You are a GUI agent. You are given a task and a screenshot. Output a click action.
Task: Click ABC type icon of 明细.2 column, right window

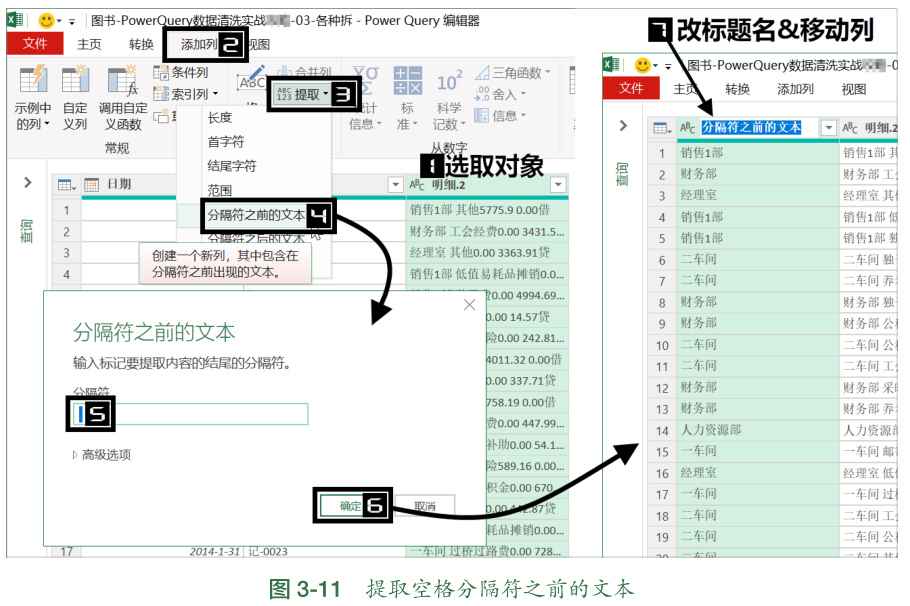click(850, 128)
